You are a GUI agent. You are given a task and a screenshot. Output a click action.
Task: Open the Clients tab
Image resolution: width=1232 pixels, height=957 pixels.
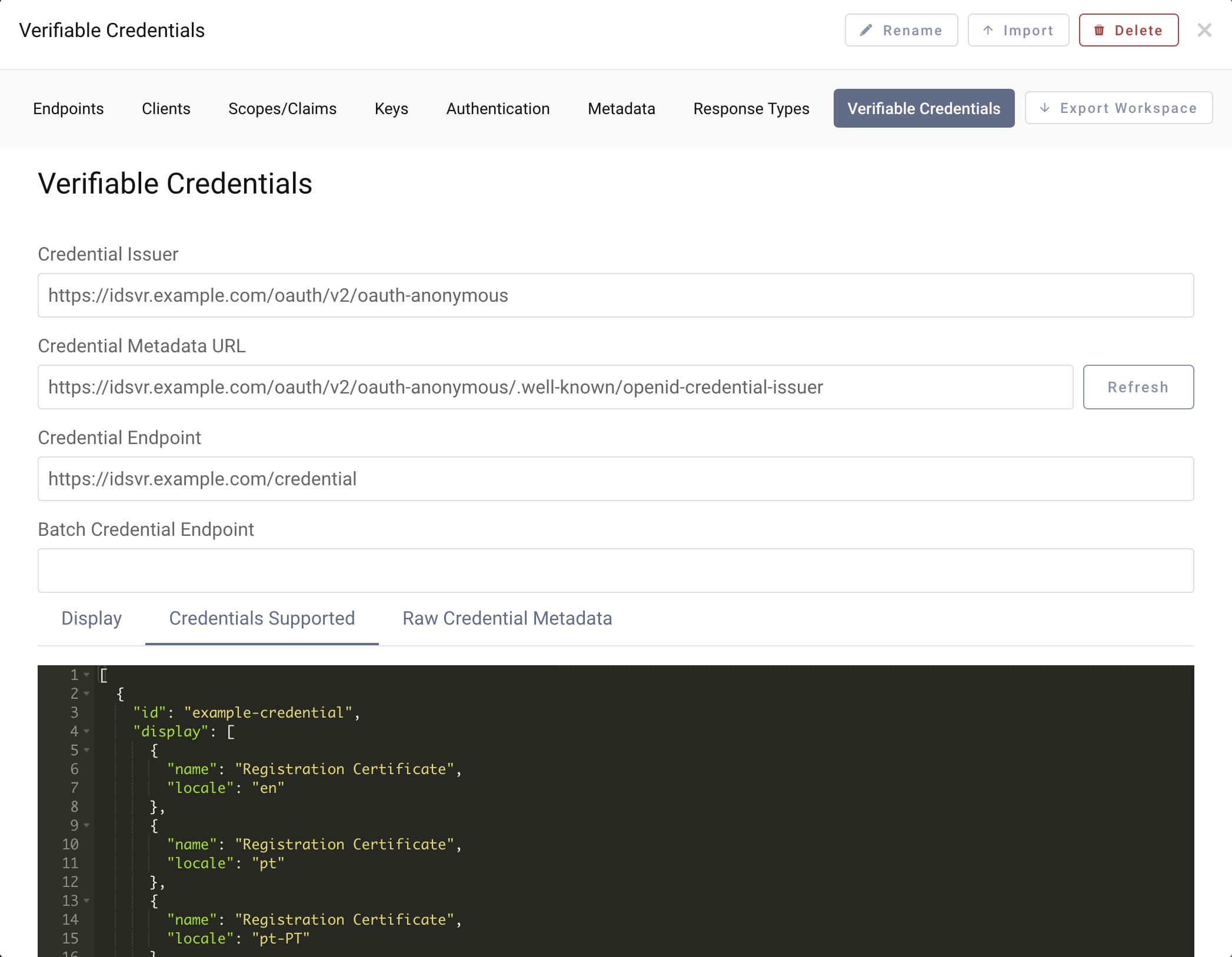[166, 108]
